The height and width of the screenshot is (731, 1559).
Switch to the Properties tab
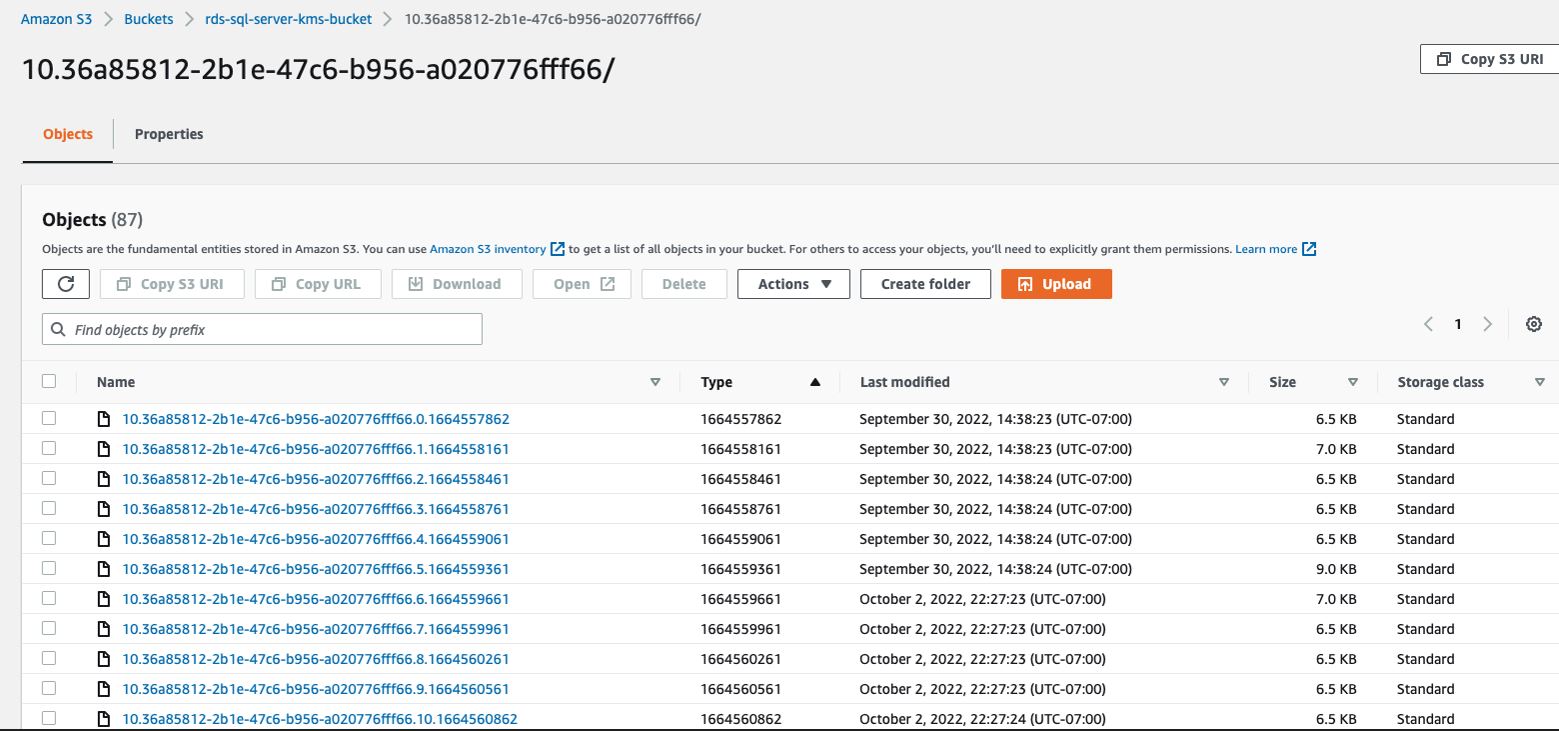pos(169,133)
